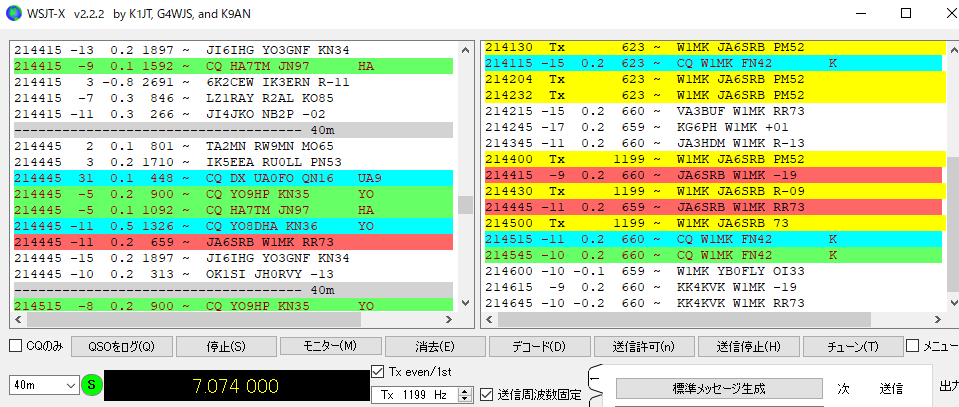Click left pane vertical scrollbar up arrow
The image size is (959, 407).
pyautogui.click(x=465, y=50)
